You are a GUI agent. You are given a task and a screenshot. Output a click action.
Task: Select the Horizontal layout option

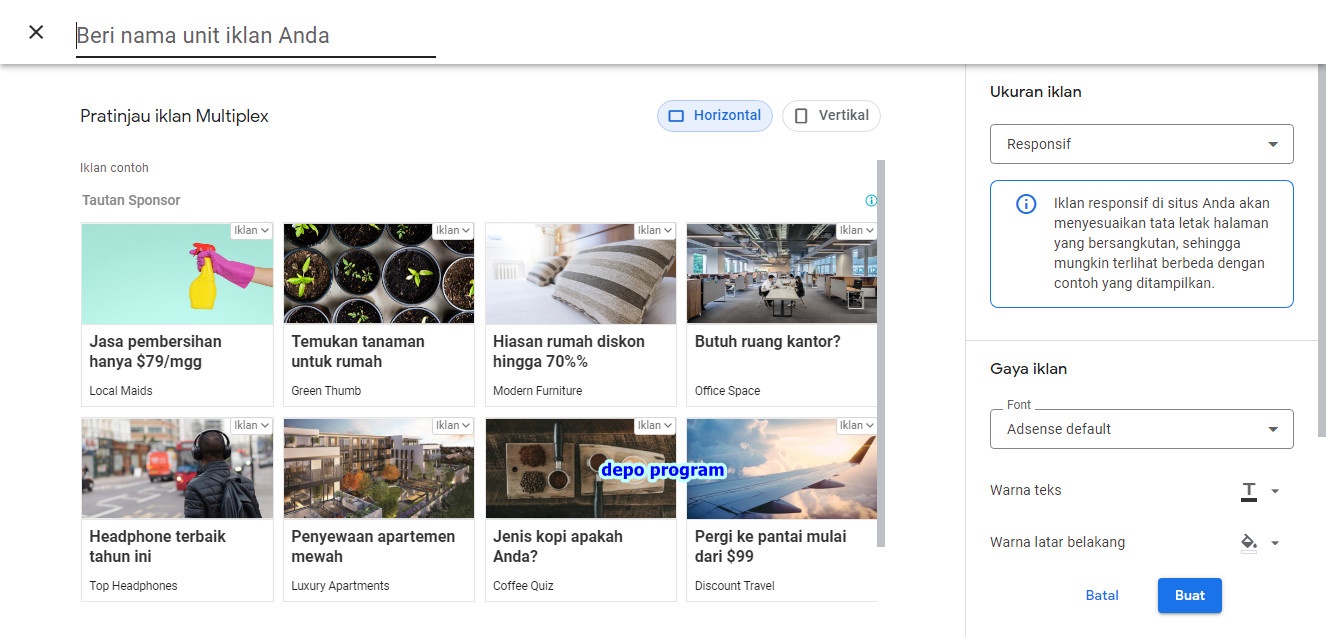tap(715, 116)
